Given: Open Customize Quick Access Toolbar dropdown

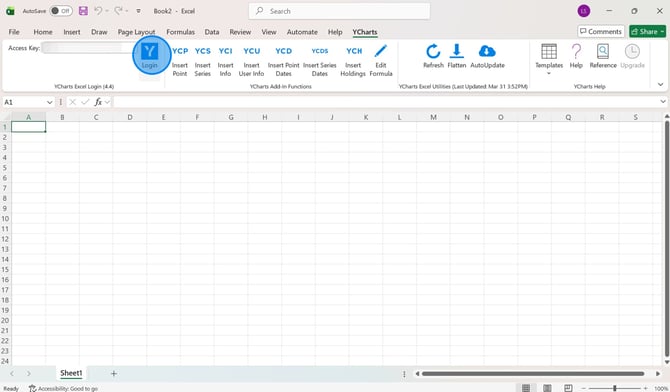Looking at the screenshot, I should (138, 11).
